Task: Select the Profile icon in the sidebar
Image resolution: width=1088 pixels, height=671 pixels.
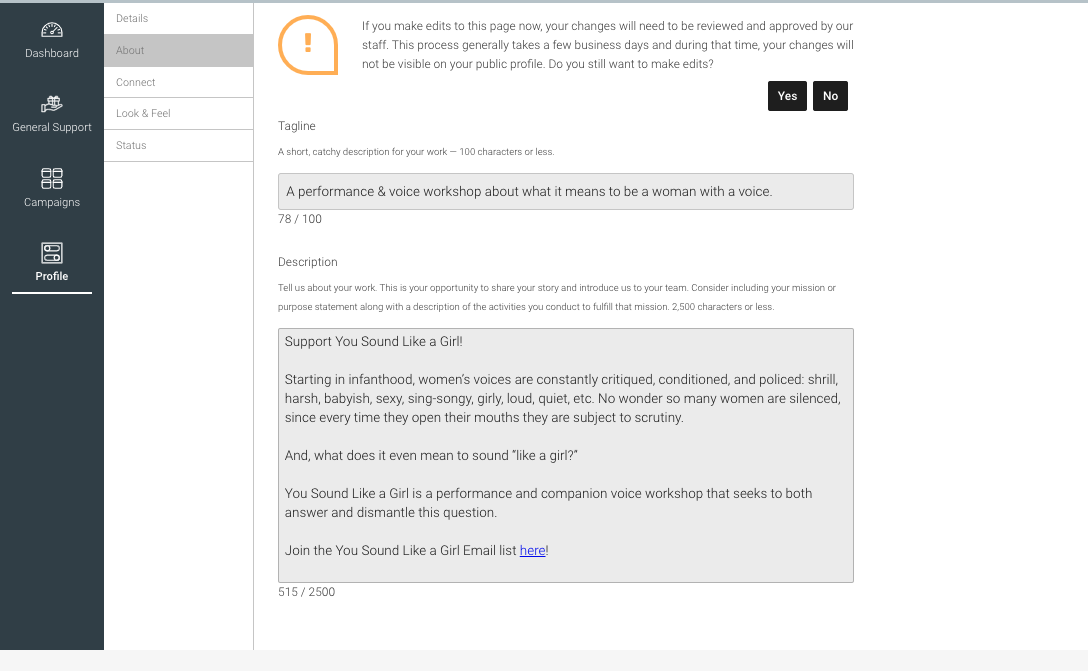Action: 52,253
